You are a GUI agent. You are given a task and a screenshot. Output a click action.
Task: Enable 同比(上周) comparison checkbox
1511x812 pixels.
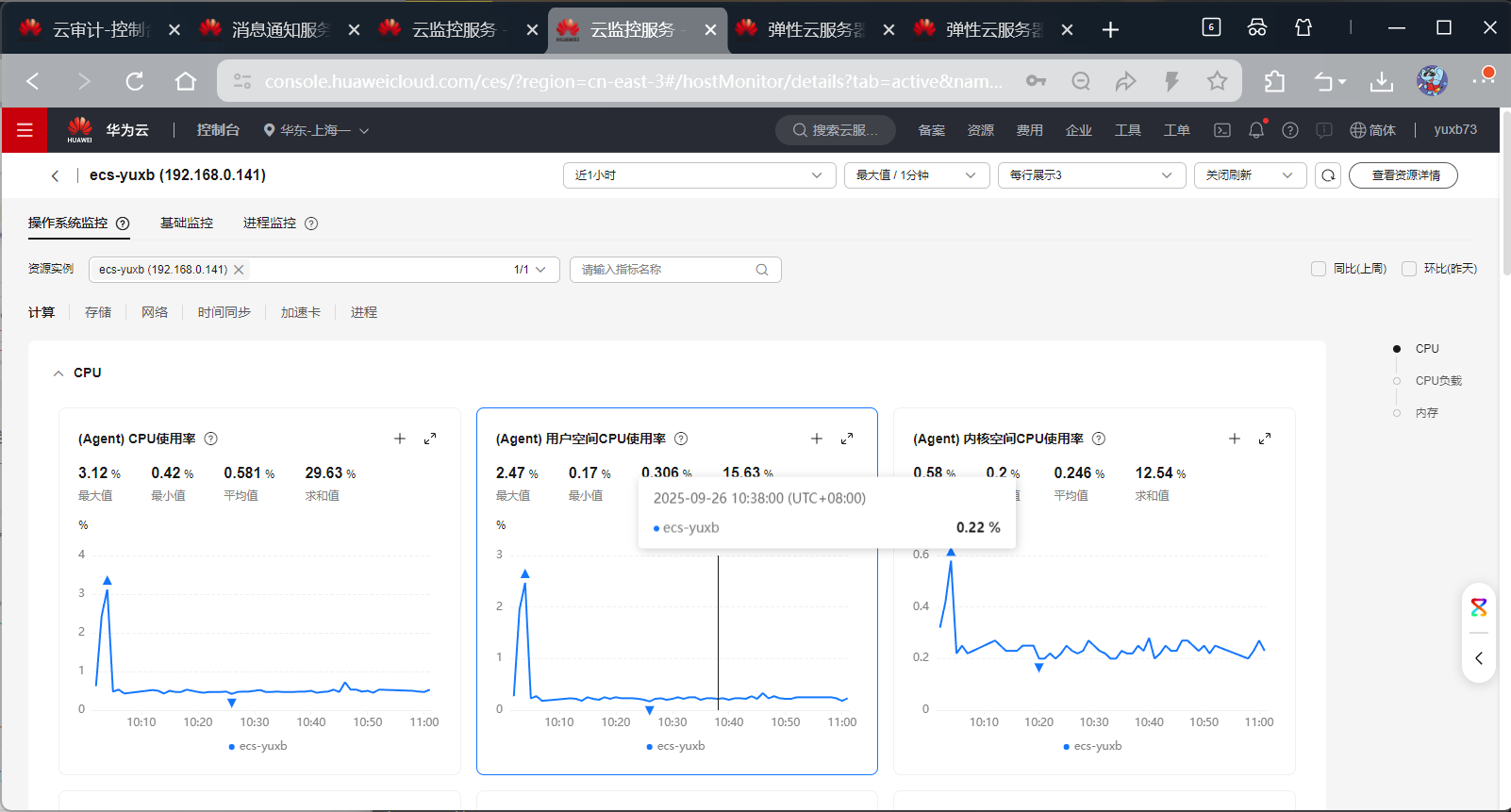pos(1319,269)
